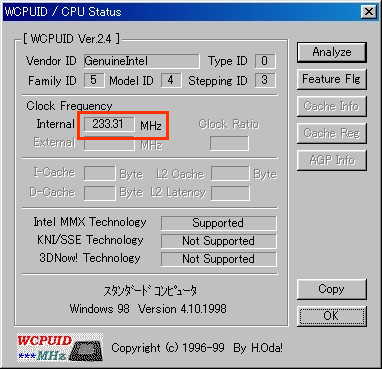Close the WCPUID window with X

369,12
